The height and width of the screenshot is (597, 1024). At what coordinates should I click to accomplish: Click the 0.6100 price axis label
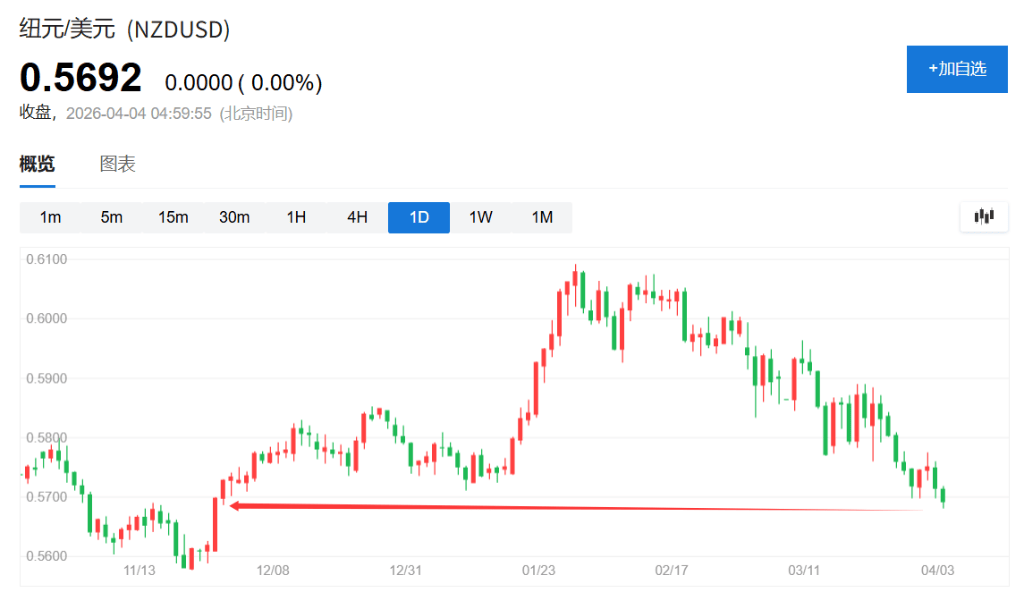point(47,260)
